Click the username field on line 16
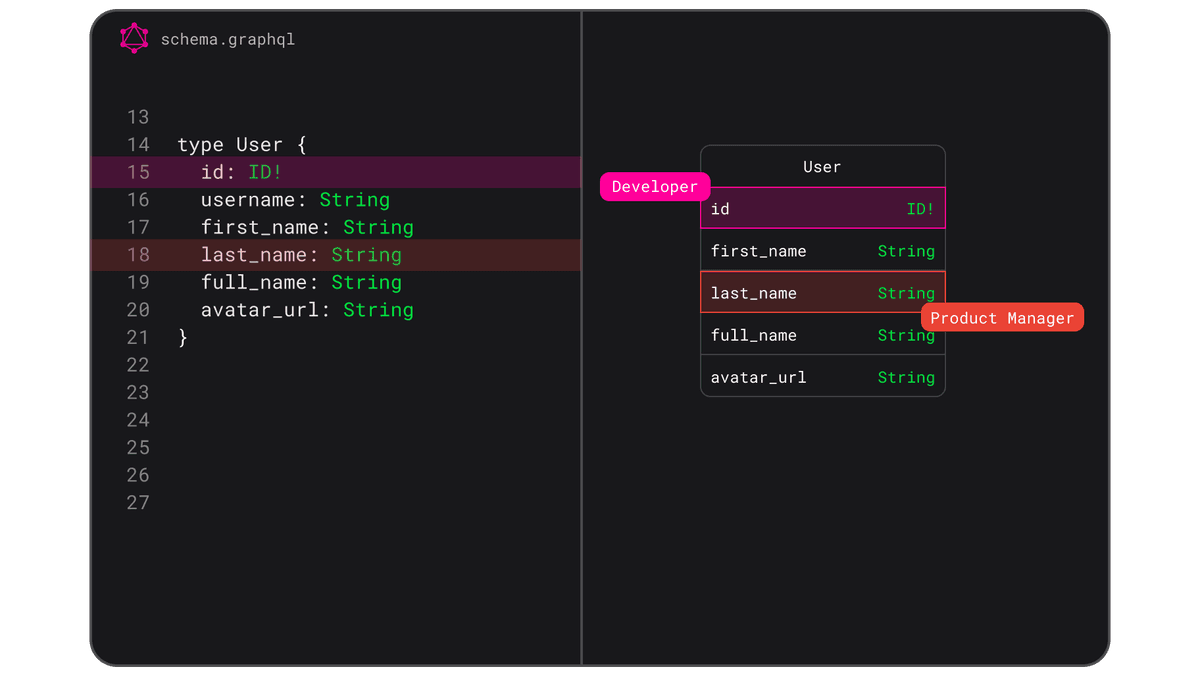Viewport: 1200px width, 676px height. [245, 199]
